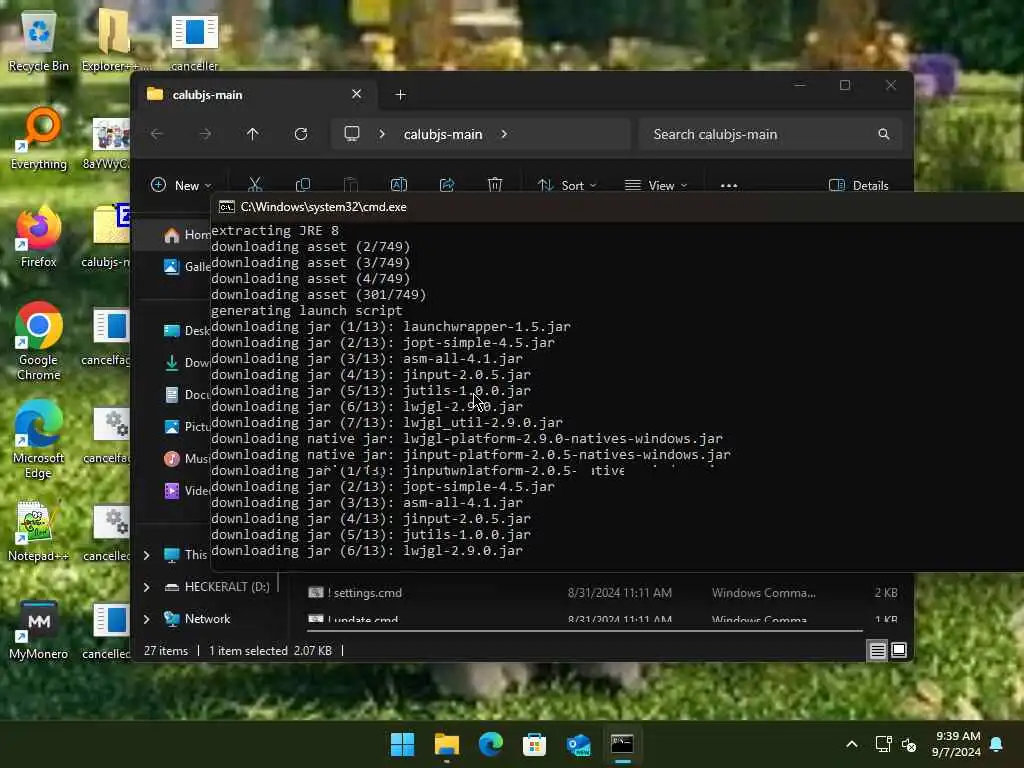The height and width of the screenshot is (768, 1024).
Task: Expand the HECKERALT (D:) drive node
Action: [147, 587]
